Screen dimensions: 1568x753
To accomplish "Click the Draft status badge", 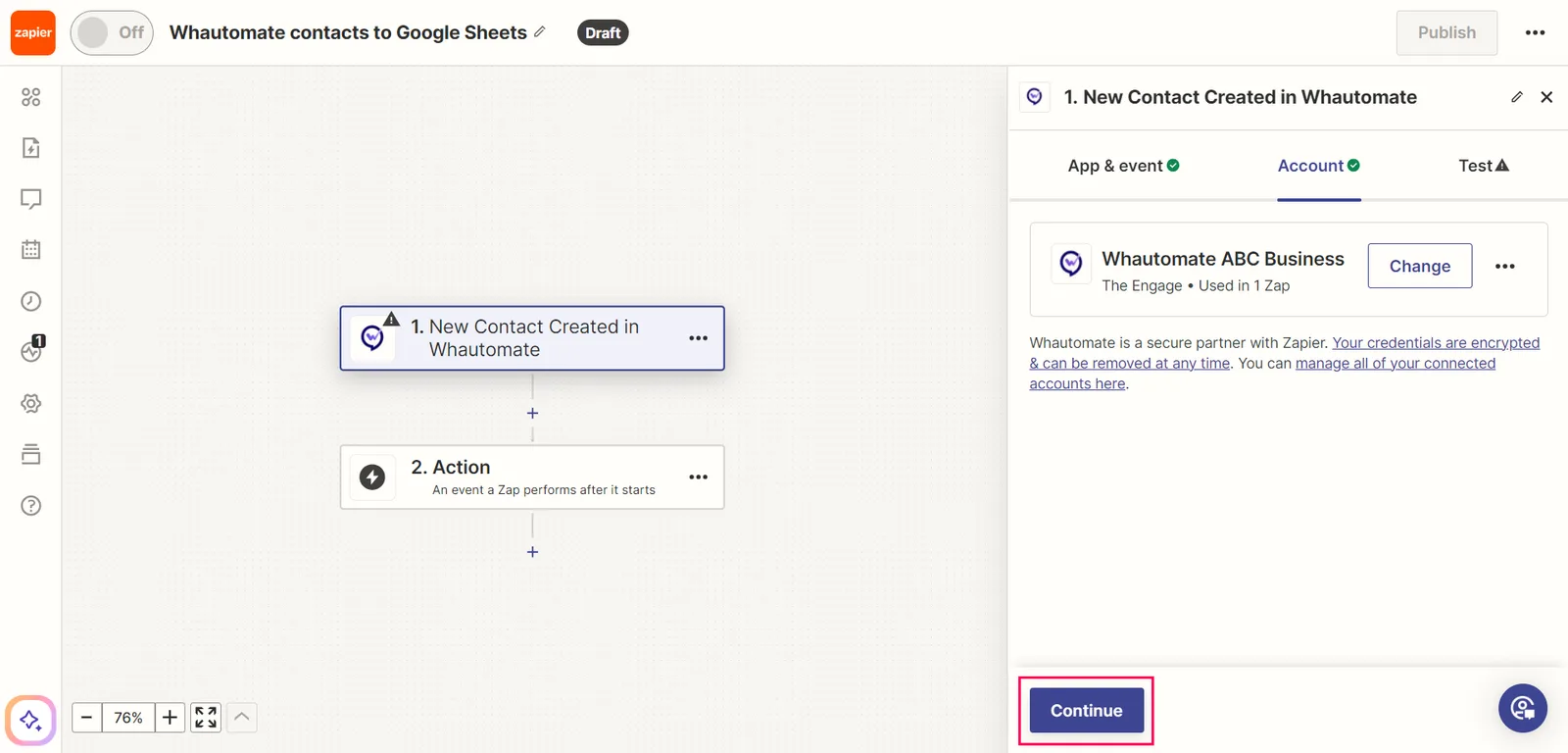I will tap(603, 32).
